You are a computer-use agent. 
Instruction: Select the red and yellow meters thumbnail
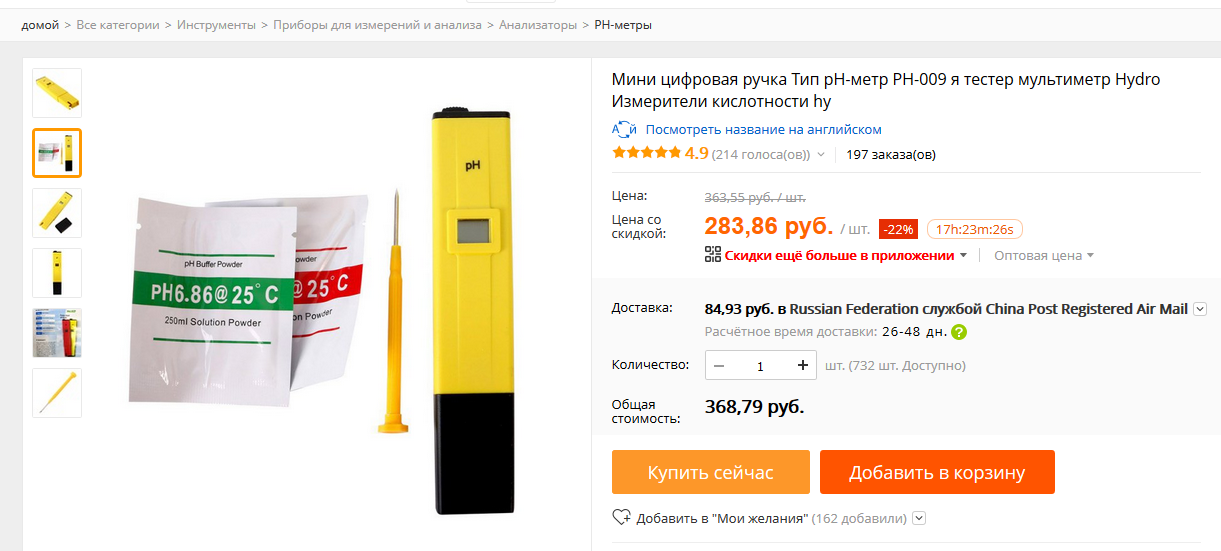tap(57, 333)
